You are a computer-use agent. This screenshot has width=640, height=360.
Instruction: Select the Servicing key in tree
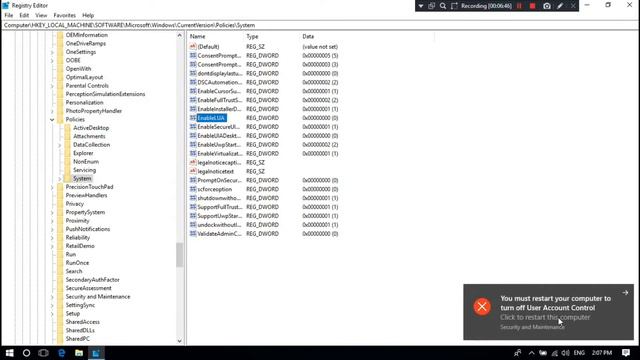84,170
